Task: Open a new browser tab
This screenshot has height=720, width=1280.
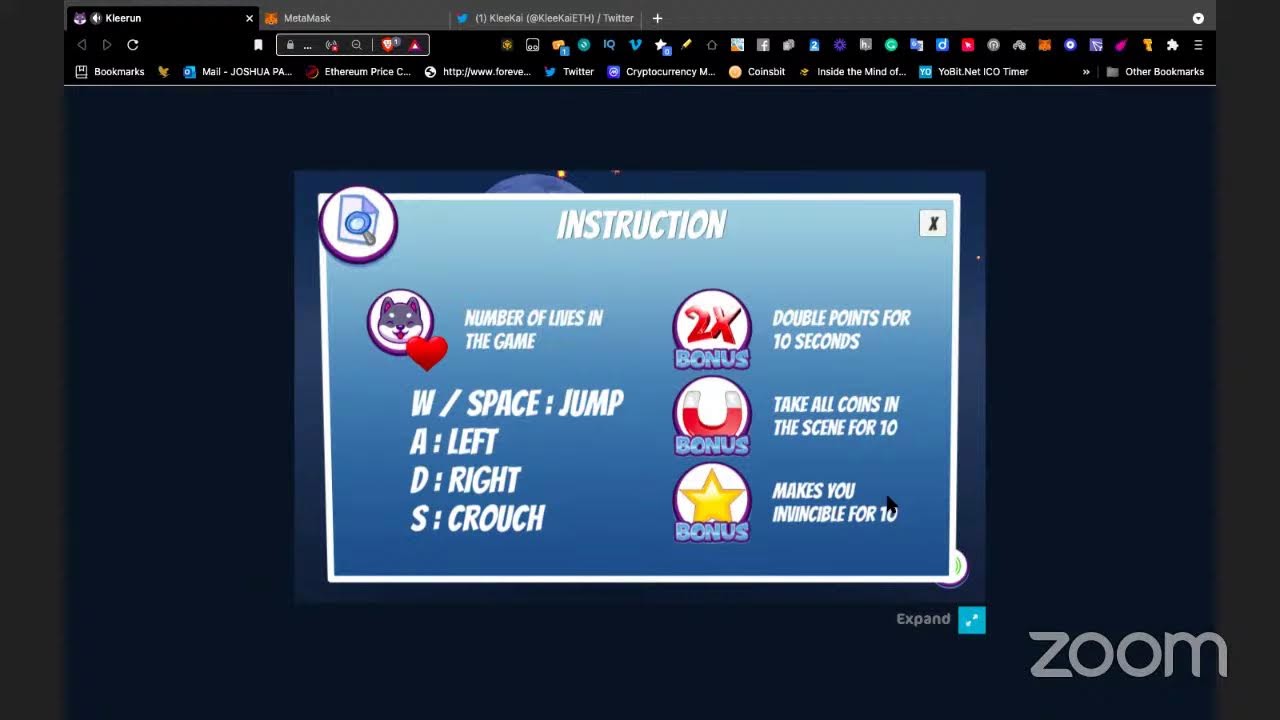Action: (x=657, y=18)
